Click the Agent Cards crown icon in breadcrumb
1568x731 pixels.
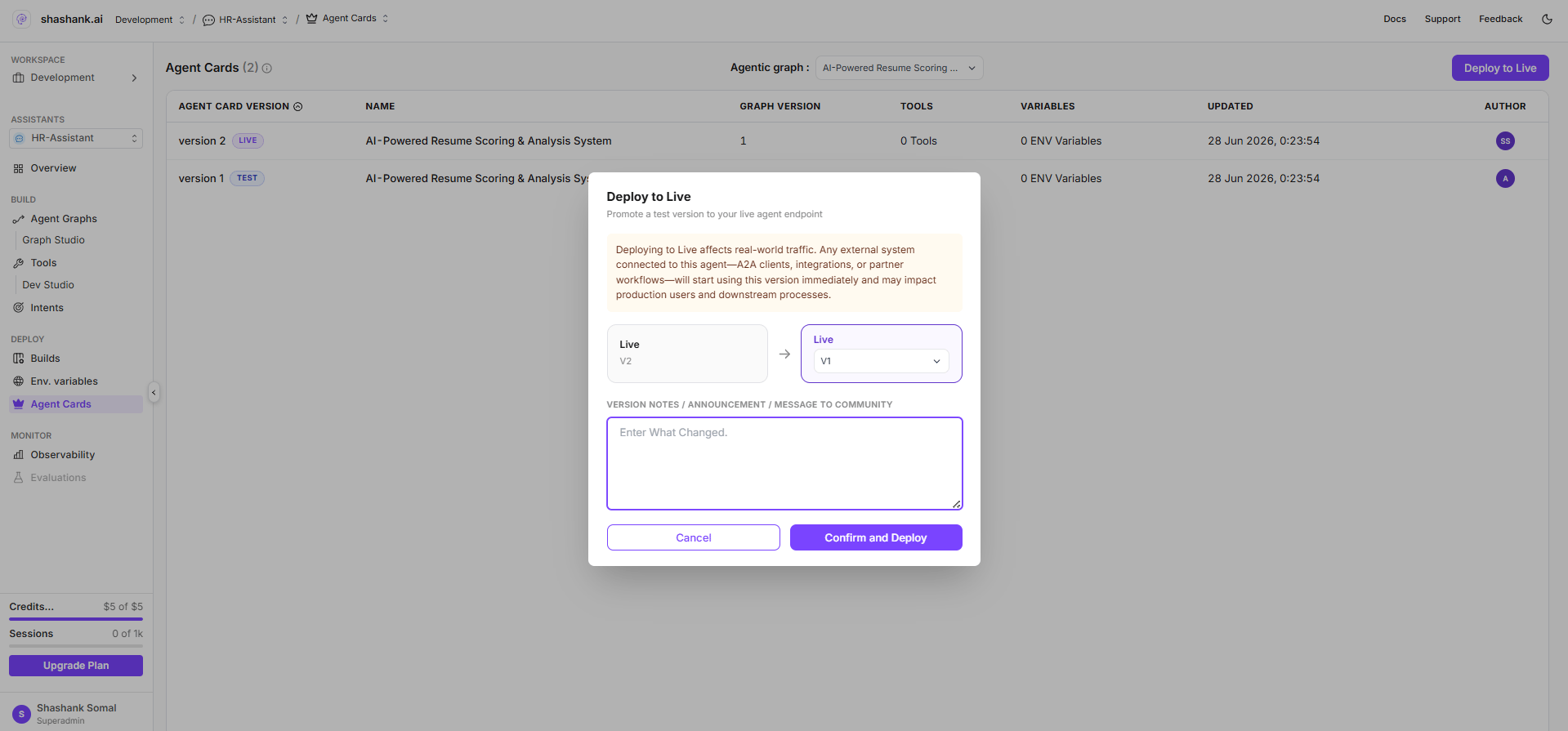[311, 18]
